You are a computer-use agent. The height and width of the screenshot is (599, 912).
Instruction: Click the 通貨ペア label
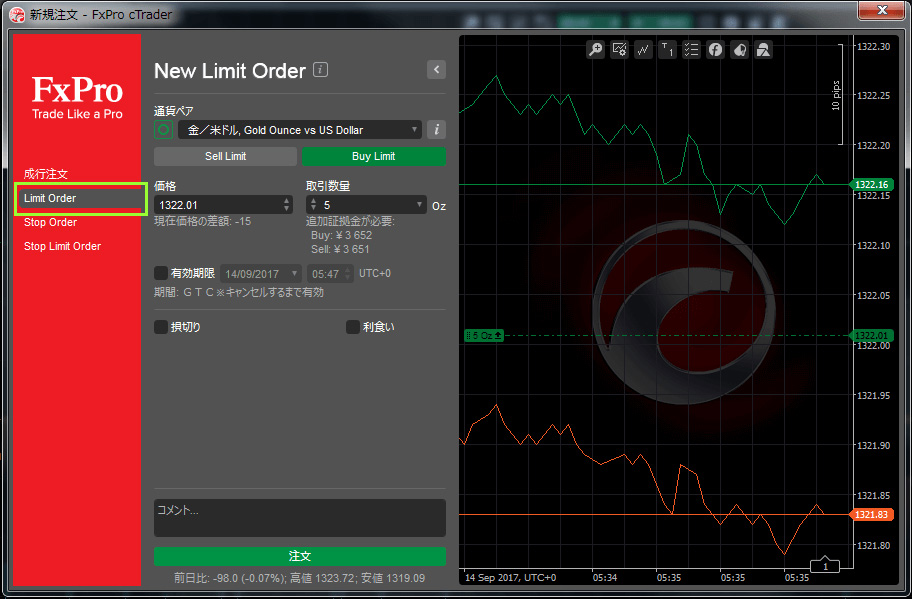click(174, 111)
